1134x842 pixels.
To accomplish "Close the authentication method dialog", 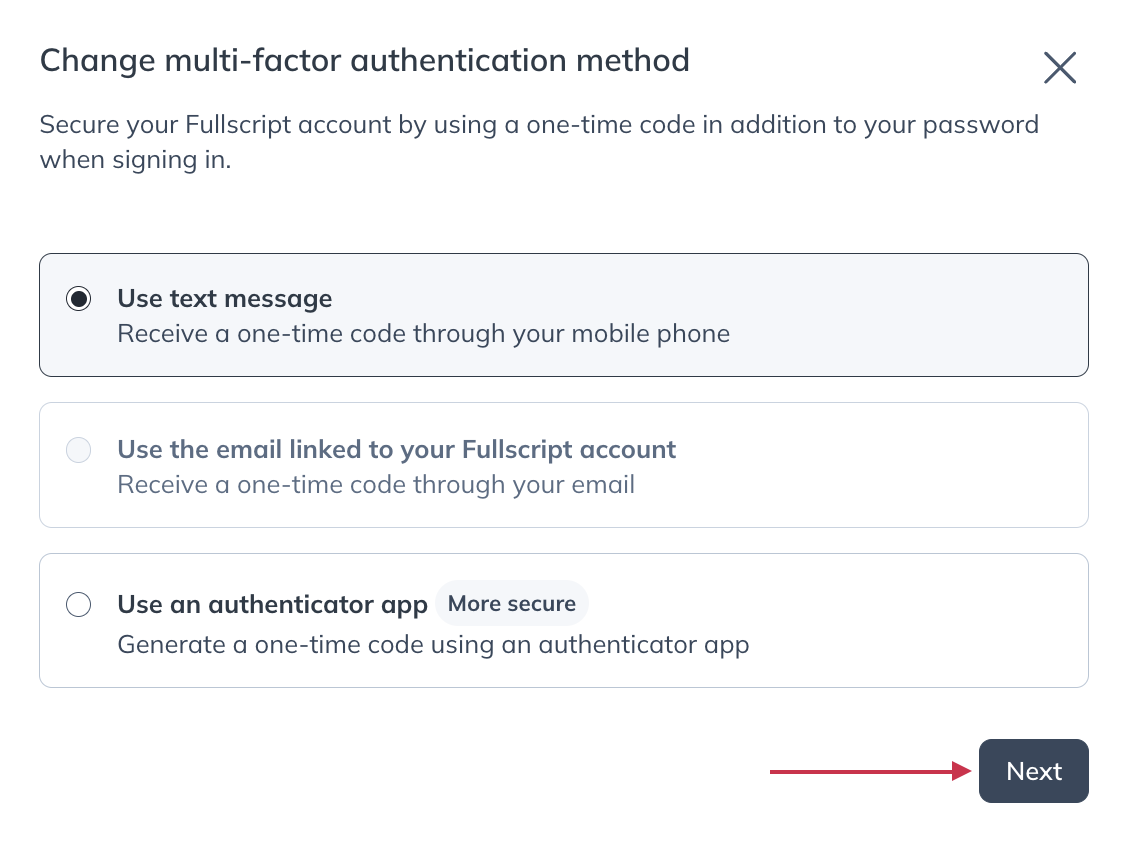I will click(1059, 68).
